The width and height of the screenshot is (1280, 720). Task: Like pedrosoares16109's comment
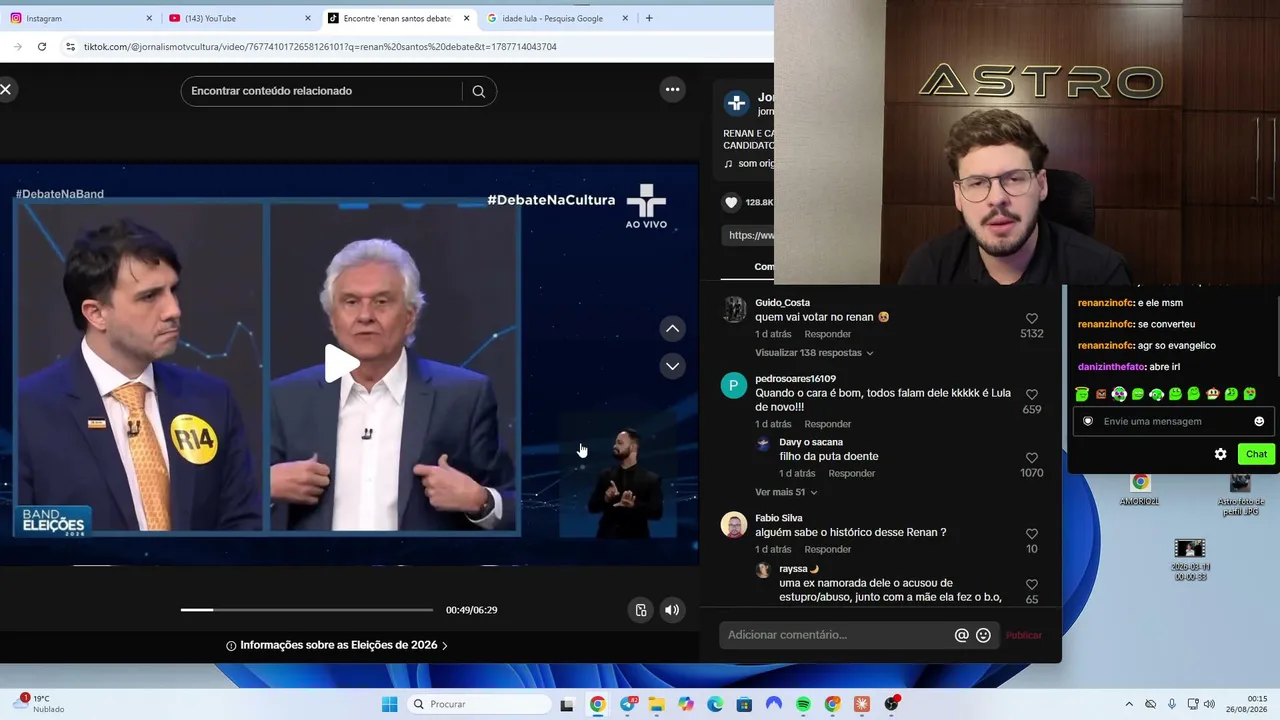(1032, 394)
